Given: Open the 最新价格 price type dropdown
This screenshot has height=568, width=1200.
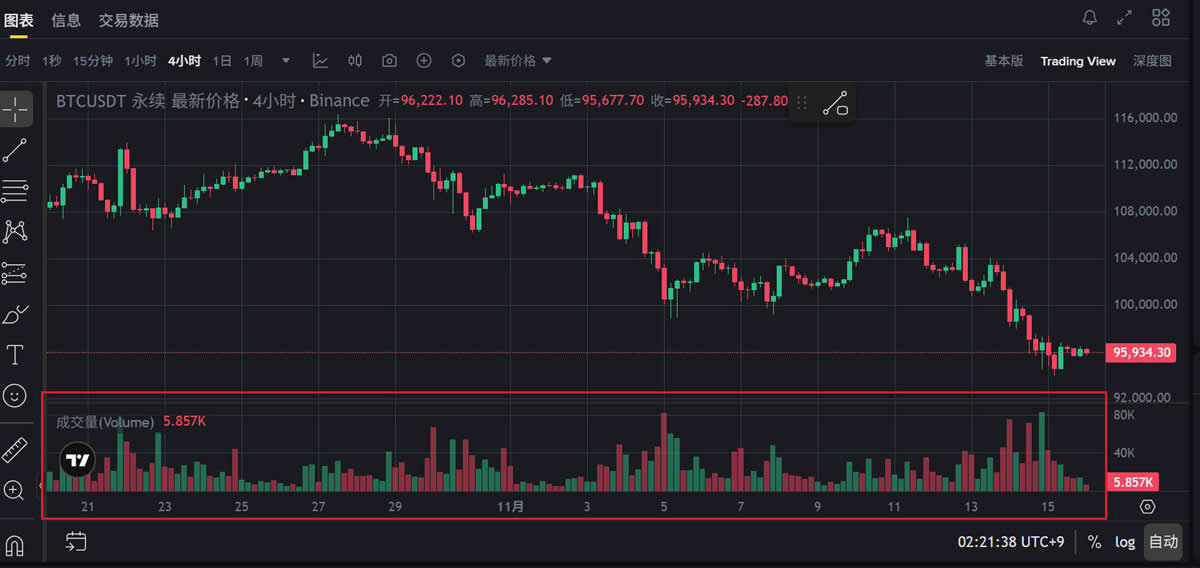Looking at the screenshot, I should [518, 61].
